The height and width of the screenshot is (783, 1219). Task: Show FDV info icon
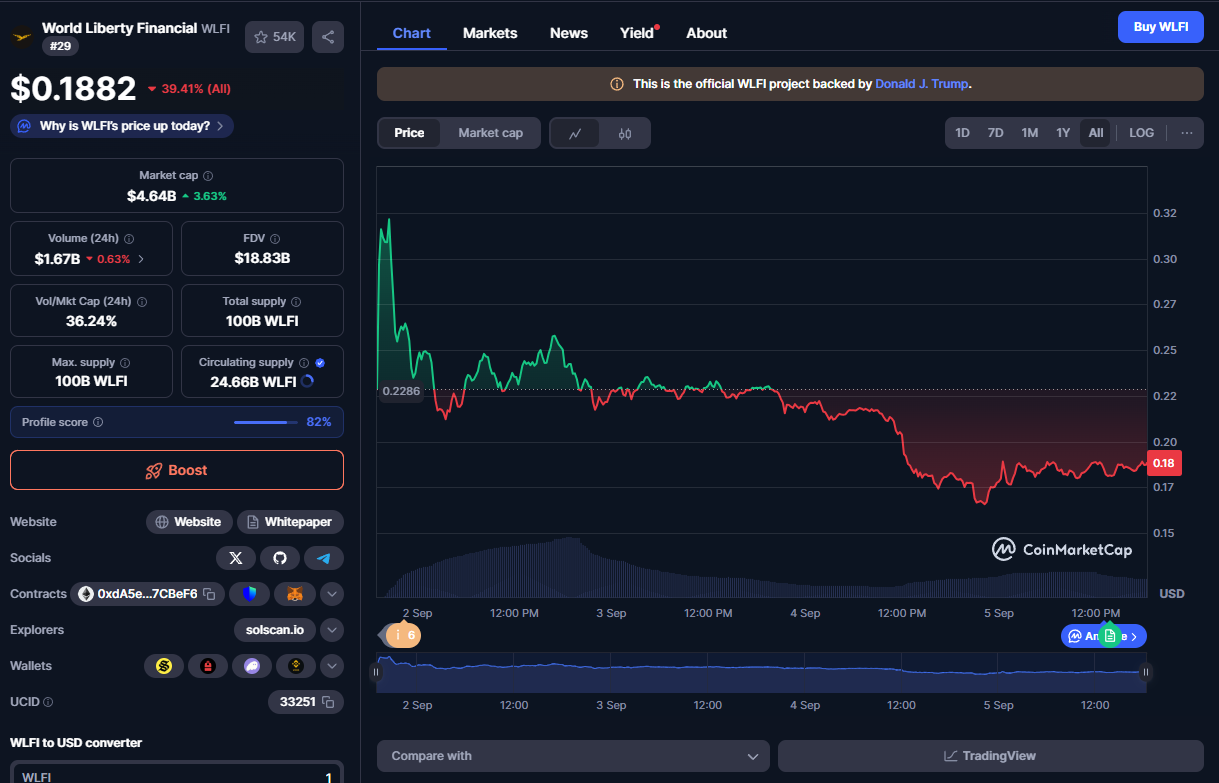tap(275, 239)
